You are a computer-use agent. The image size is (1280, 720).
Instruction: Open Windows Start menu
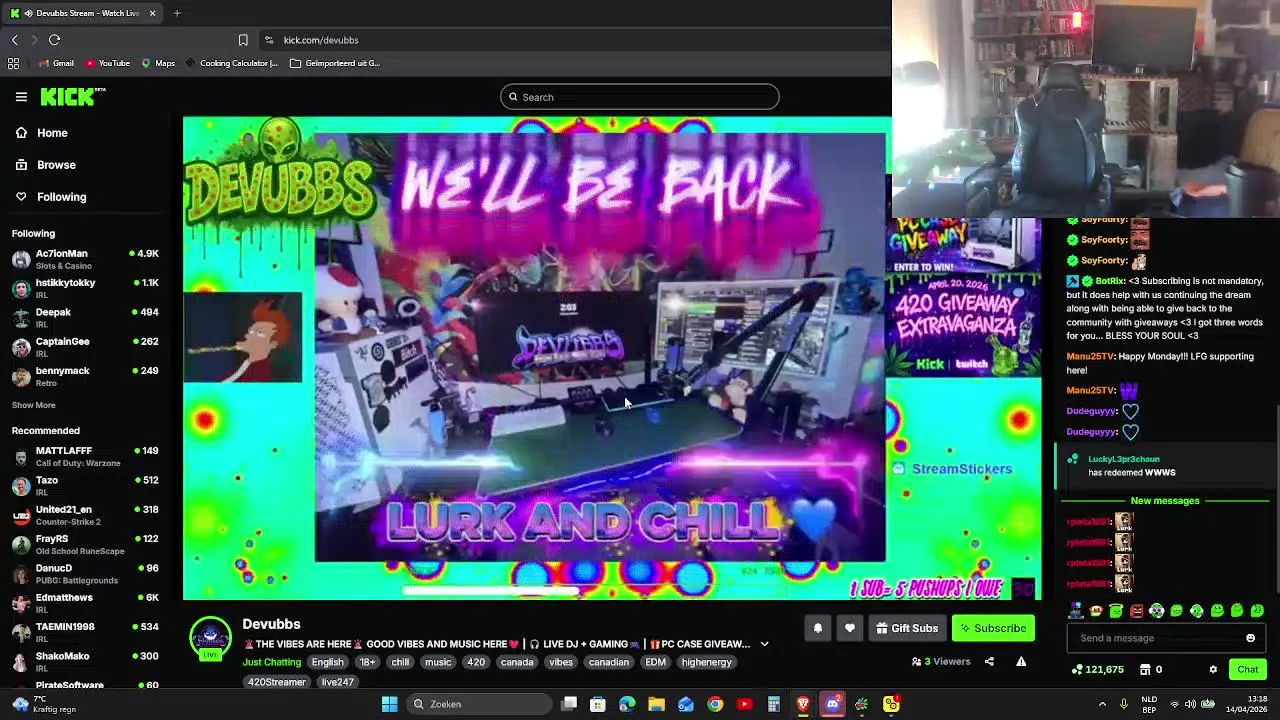click(390, 704)
